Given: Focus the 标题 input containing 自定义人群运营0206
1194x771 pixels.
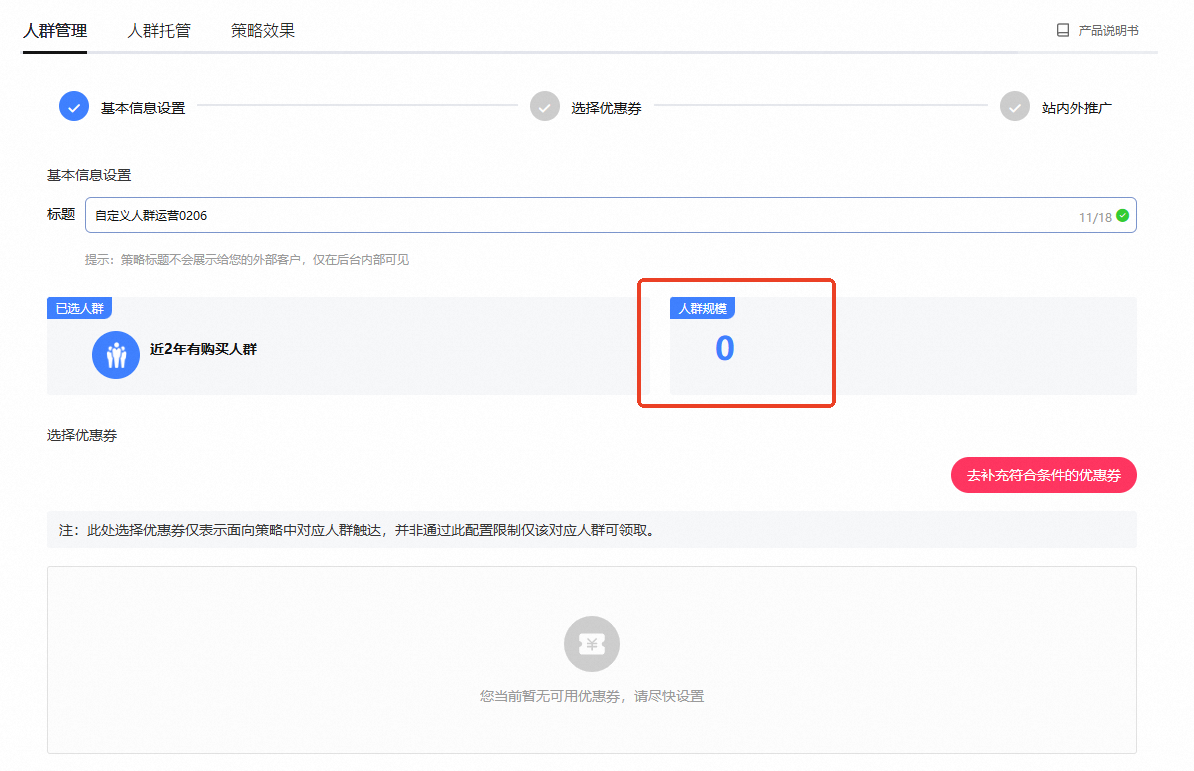Looking at the screenshot, I should [611, 215].
